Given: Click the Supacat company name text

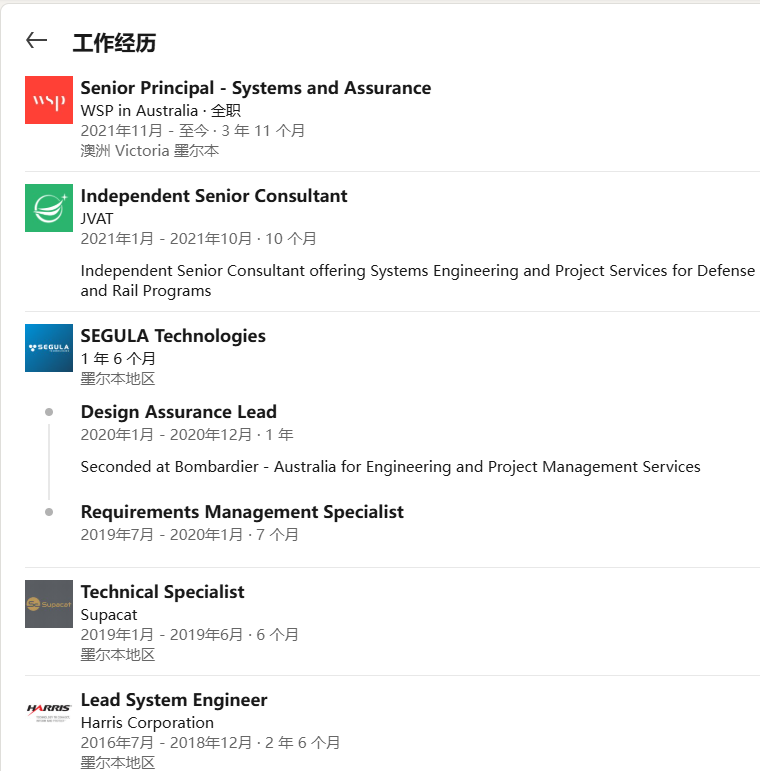Looking at the screenshot, I should [x=109, y=614].
